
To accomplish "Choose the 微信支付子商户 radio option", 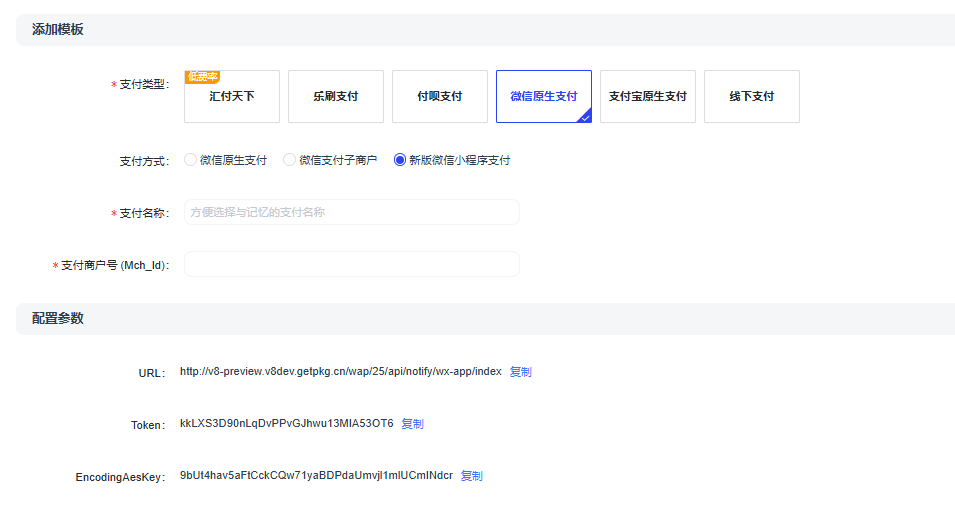I will pos(290,160).
